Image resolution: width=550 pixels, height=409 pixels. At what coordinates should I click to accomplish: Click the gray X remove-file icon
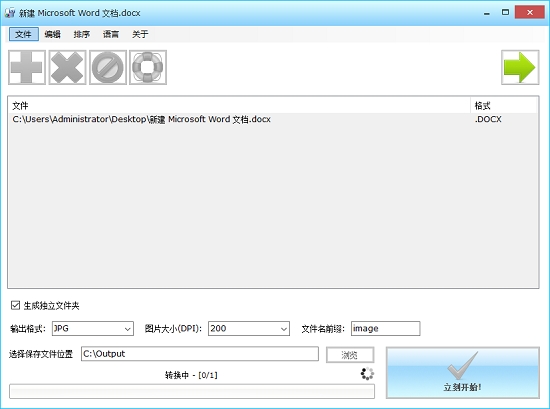[67, 67]
